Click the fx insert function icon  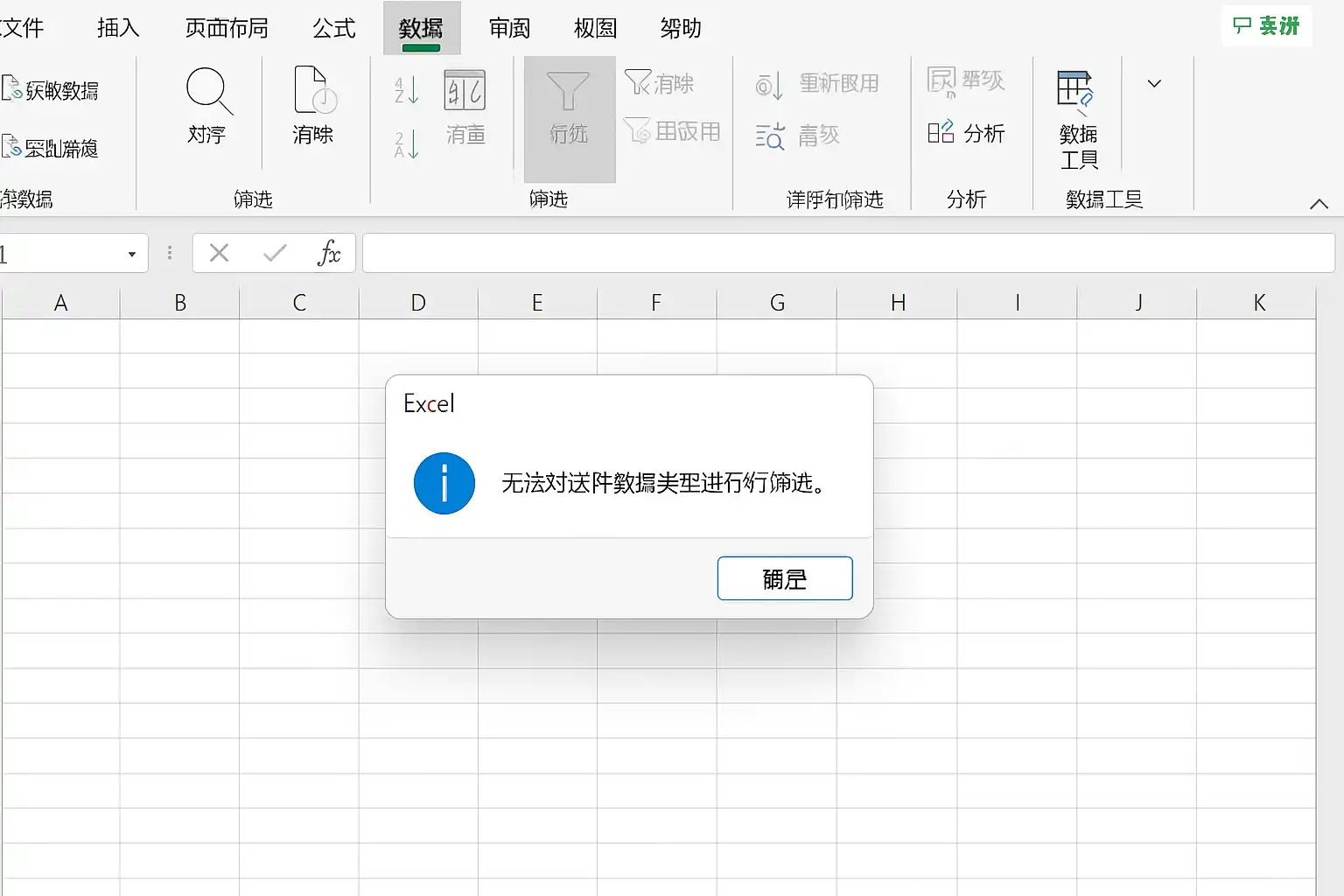tap(328, 254)
